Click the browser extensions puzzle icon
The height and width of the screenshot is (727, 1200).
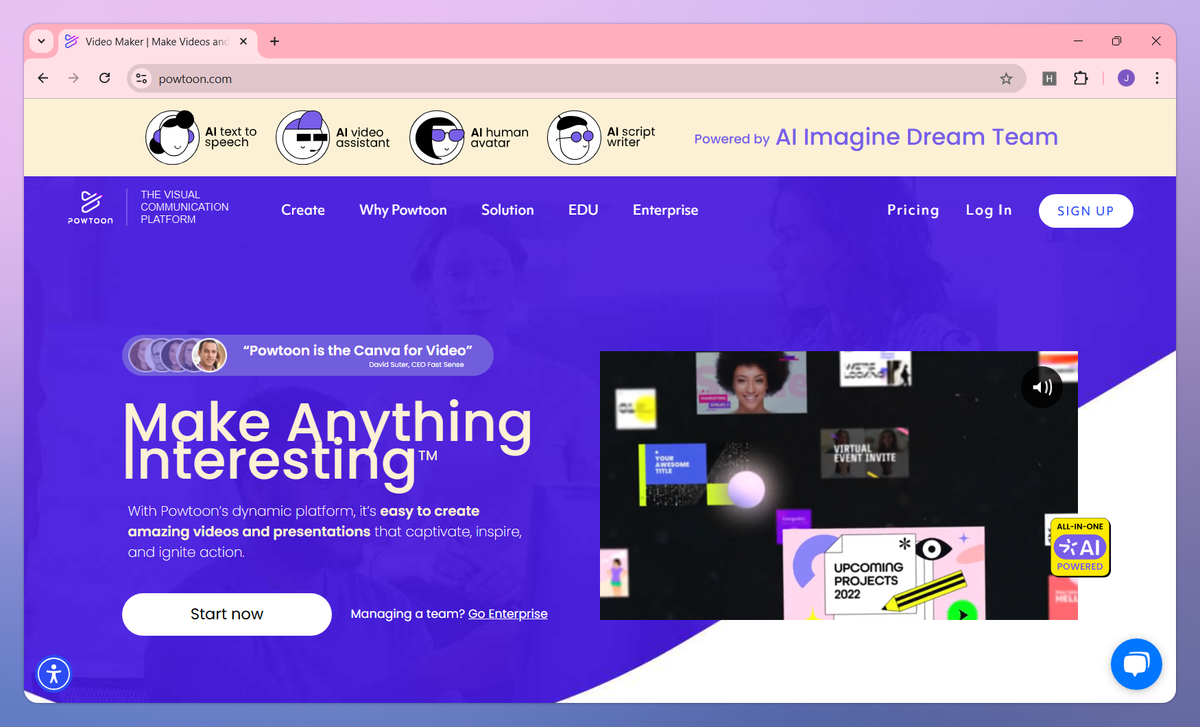pyautogui.click(x=1081, y=77)
